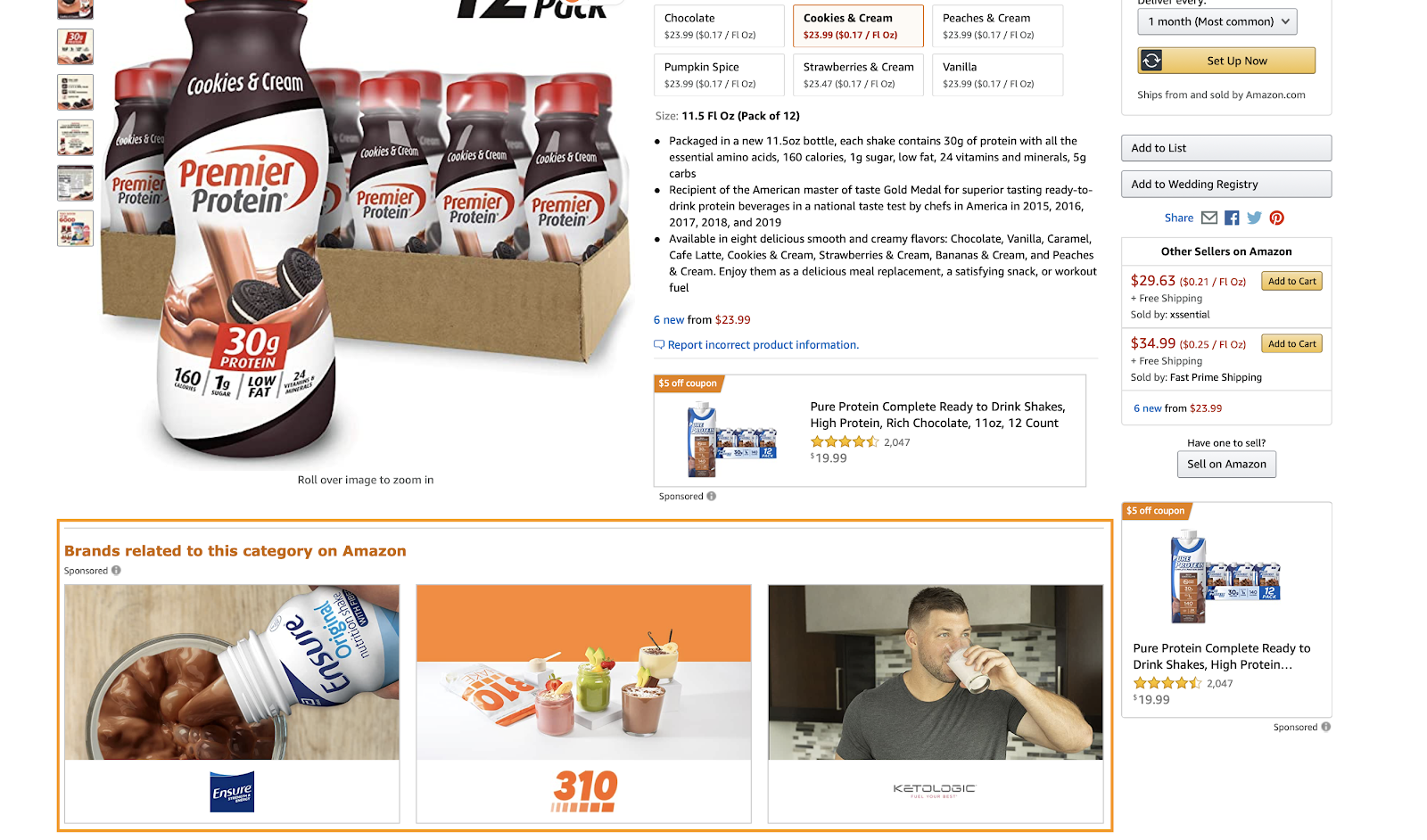1427x840 pixels.
Task: Click the subscribe refresh icon on Set Up Now
Action: (1151, 61)
